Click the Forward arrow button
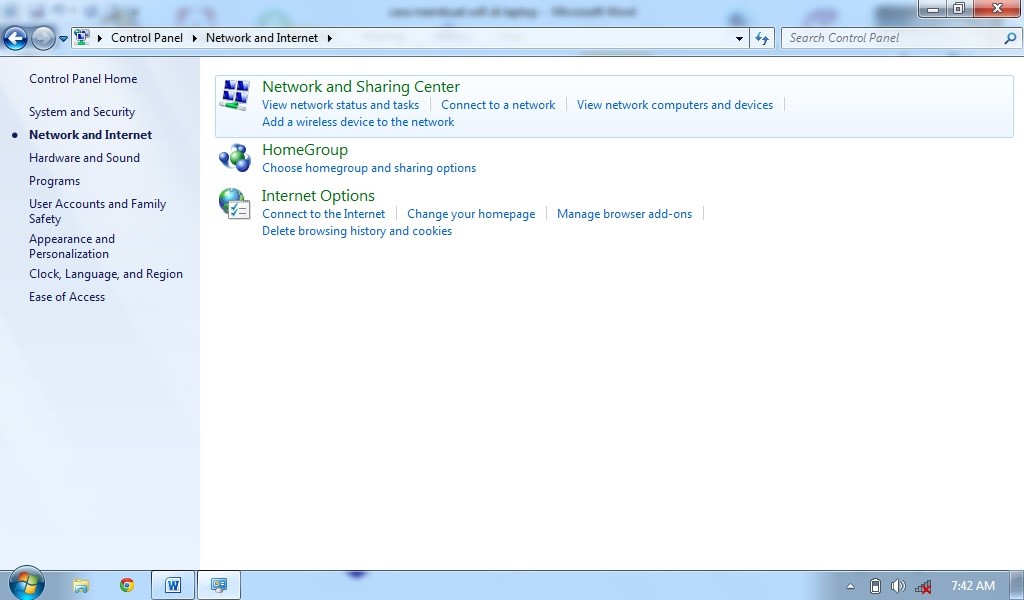 click(43, 39)
